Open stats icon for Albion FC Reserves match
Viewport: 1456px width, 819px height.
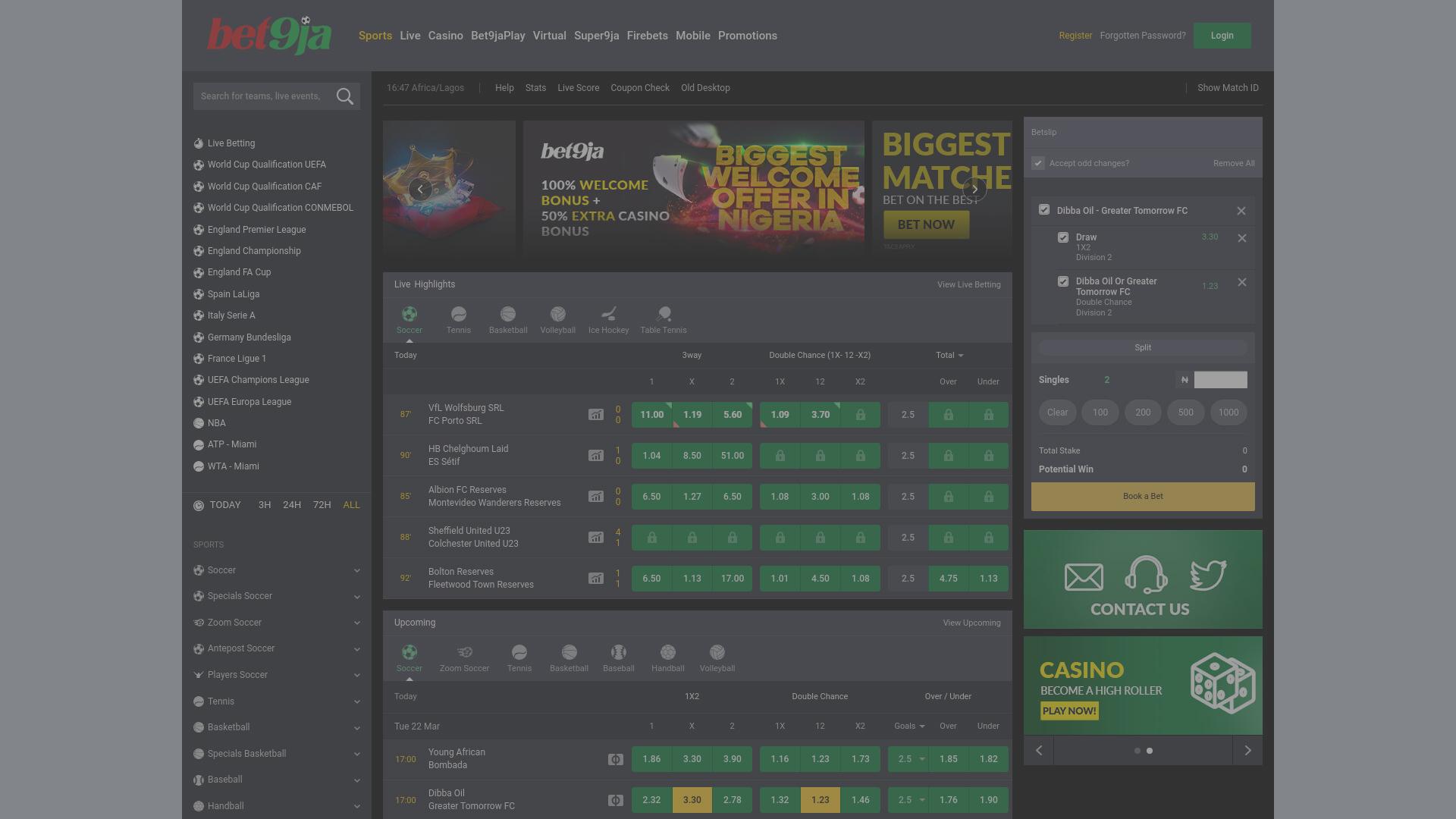pos(596,497)
